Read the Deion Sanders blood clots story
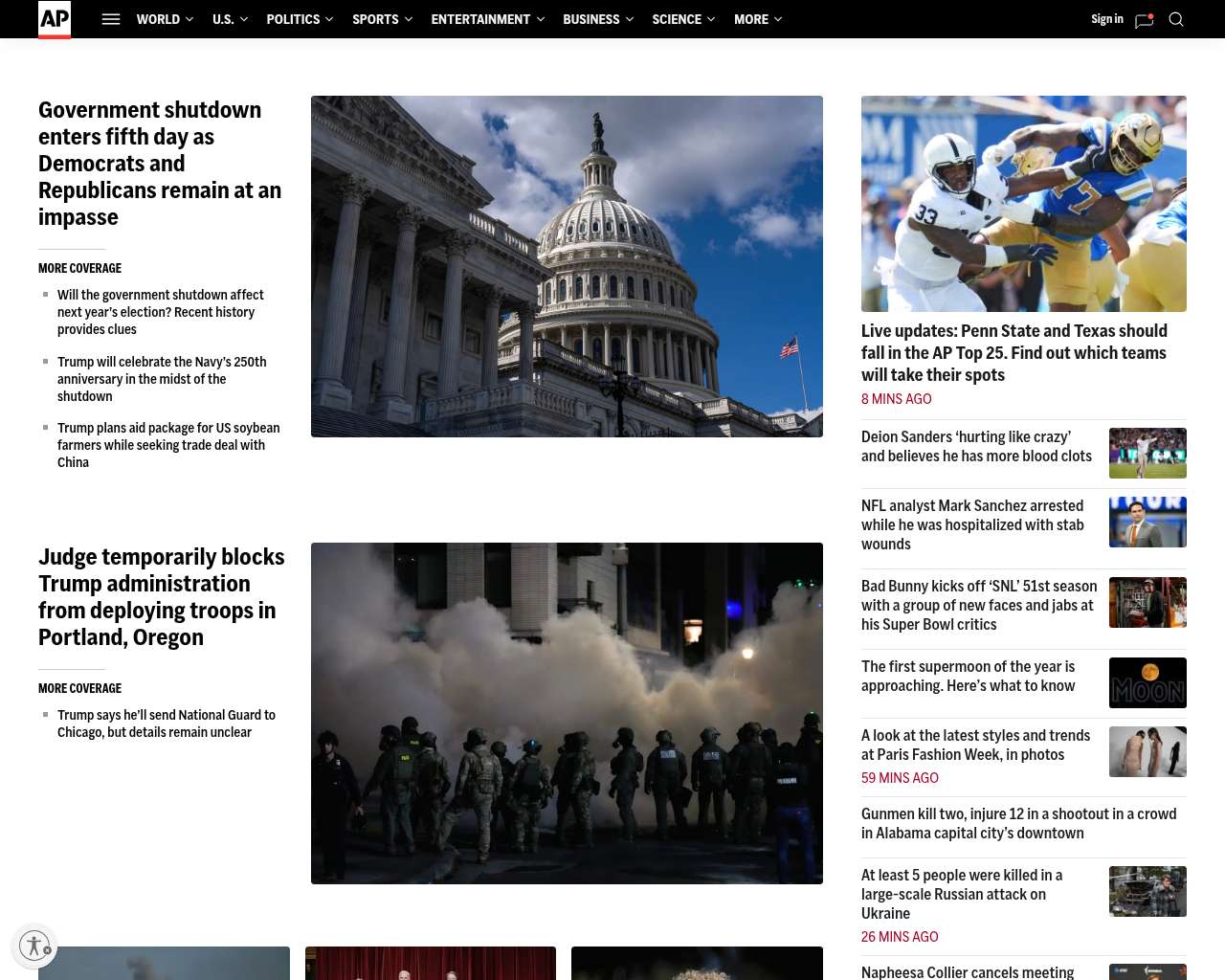Viewport: 1225px width, 980px height. [x=976, y=446]
